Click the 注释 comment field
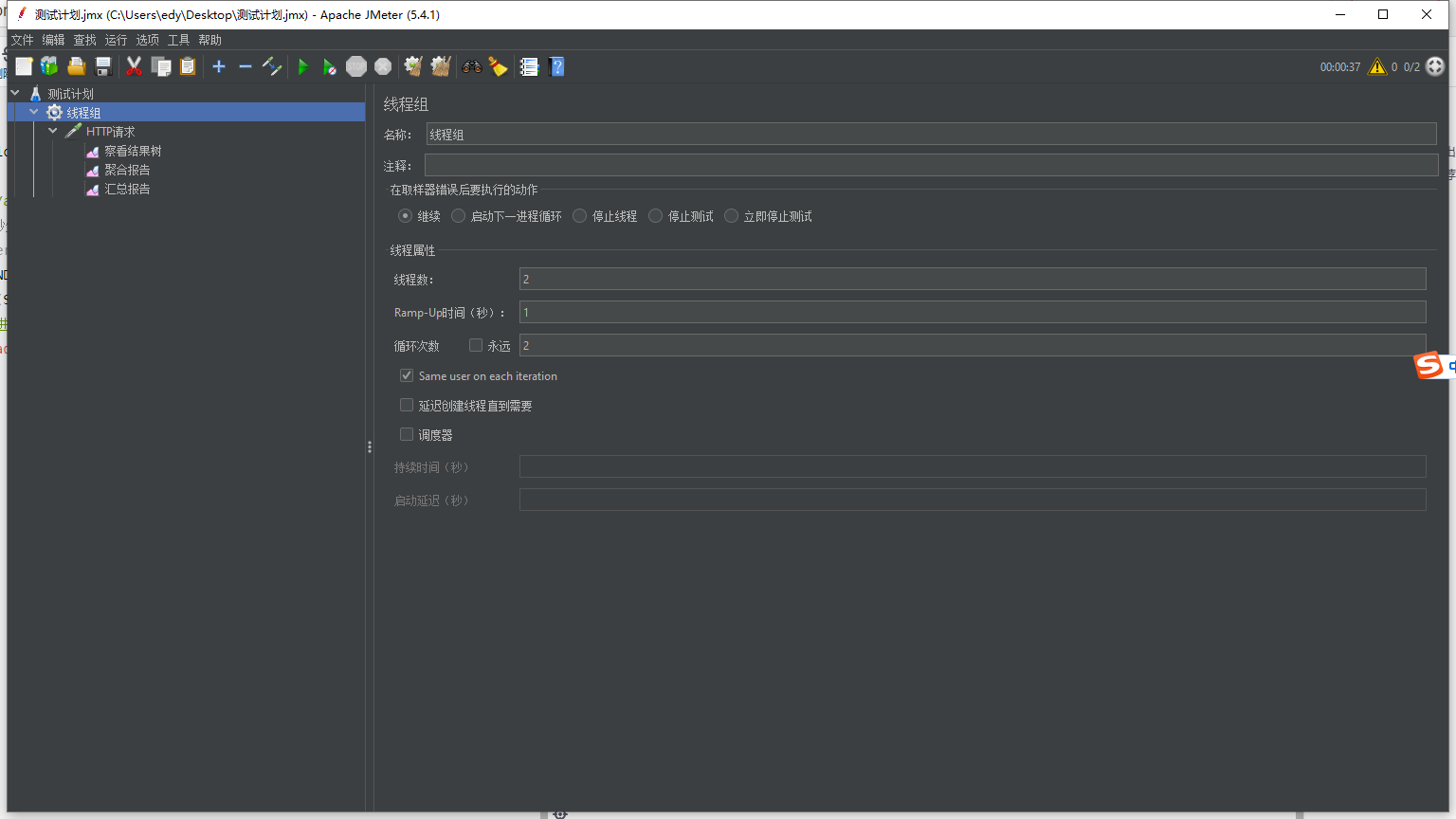Viewport: 1456px width, 819px height. [931, 165]
